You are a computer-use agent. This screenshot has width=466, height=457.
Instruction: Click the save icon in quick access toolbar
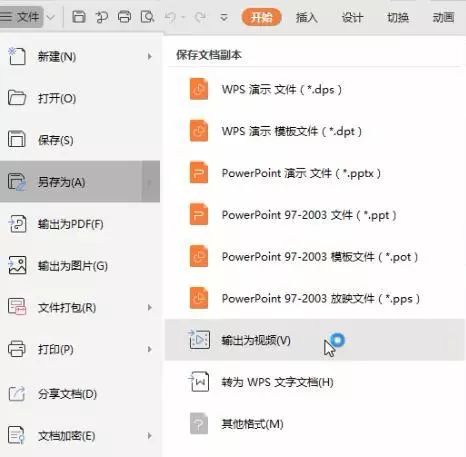[x=79, y=17]
